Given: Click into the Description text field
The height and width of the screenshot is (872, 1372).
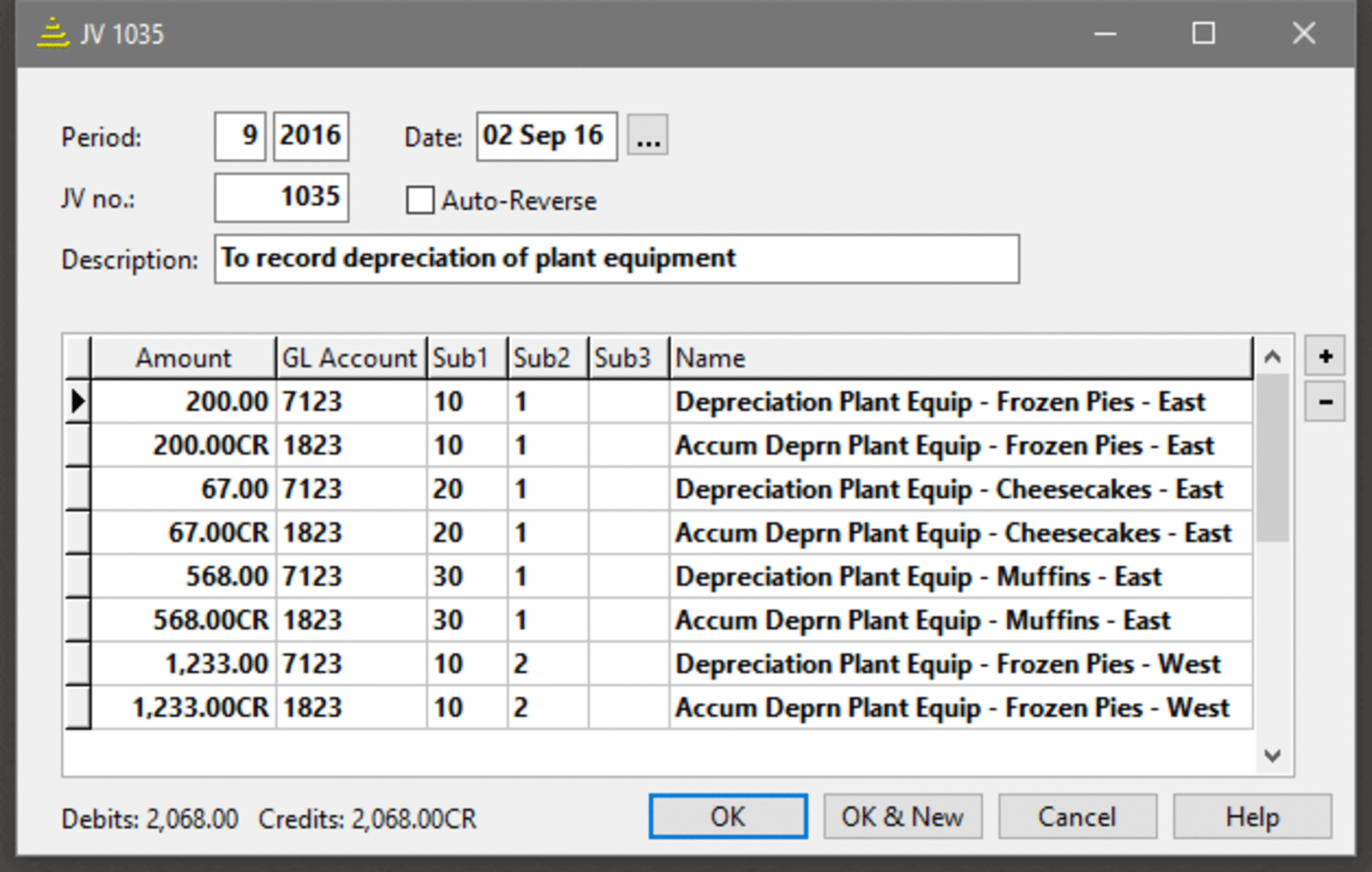Looking at the screenshot, I should [x=616, y=259].
